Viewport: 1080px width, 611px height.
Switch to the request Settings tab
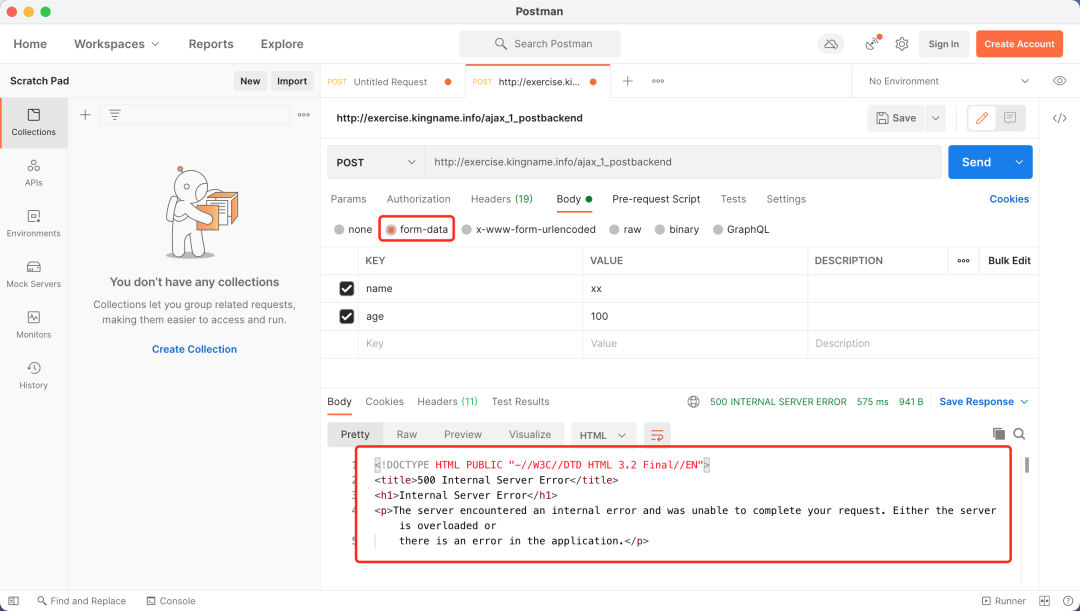click(786, 199)
